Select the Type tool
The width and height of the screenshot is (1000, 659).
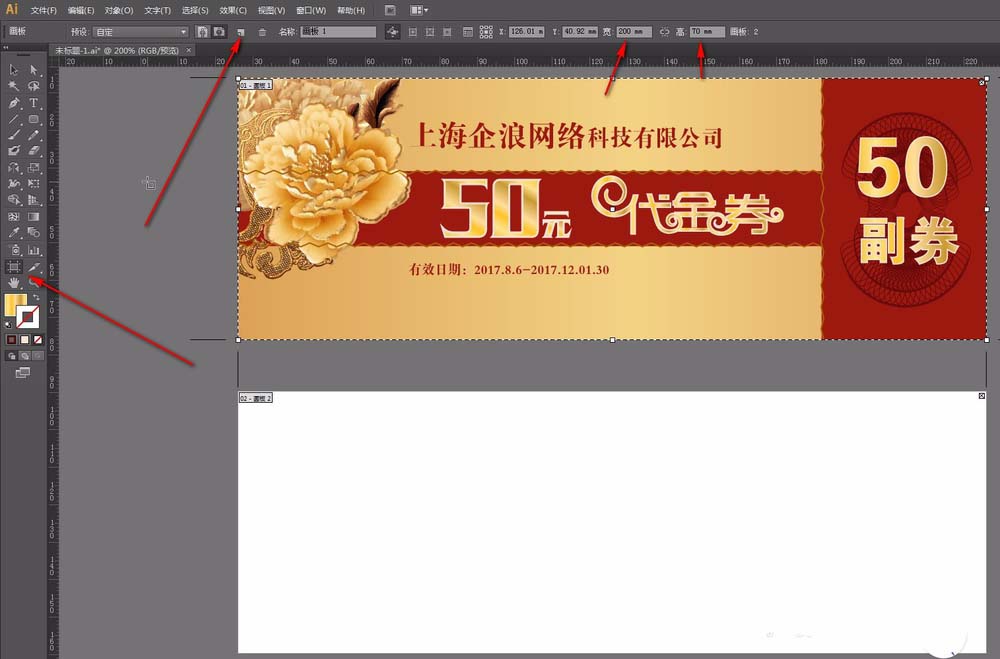33,103
